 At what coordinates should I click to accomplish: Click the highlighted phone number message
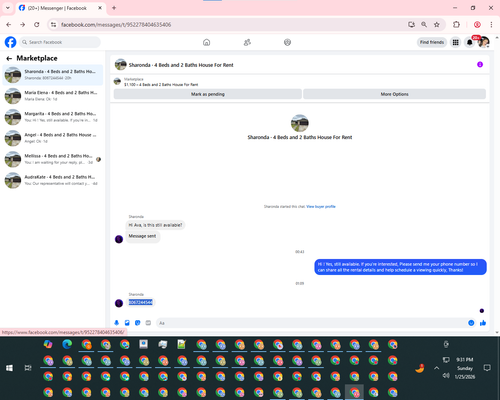point(141,302)
